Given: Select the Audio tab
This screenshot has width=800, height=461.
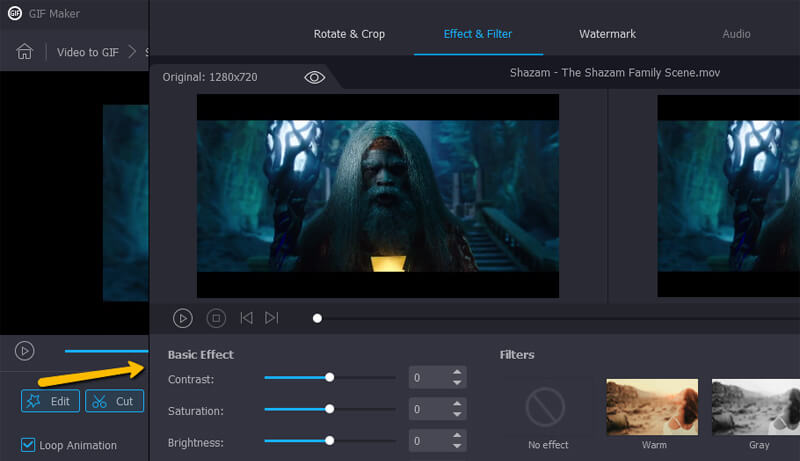Looking at the screenshot, I should coord(736,34).
